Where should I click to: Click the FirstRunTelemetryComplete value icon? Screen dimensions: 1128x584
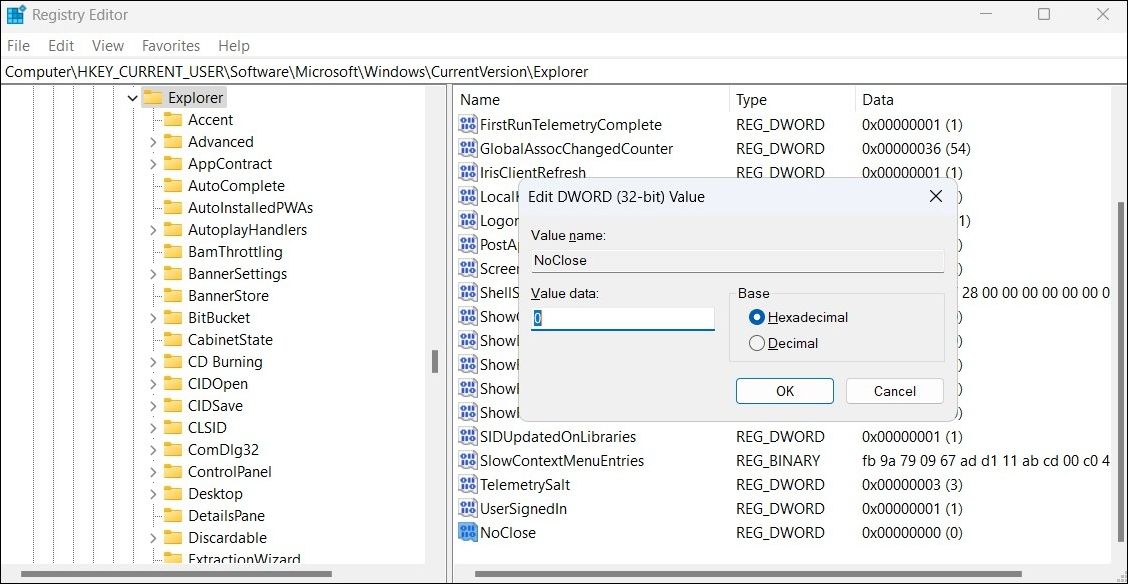(x=468, y=125)
